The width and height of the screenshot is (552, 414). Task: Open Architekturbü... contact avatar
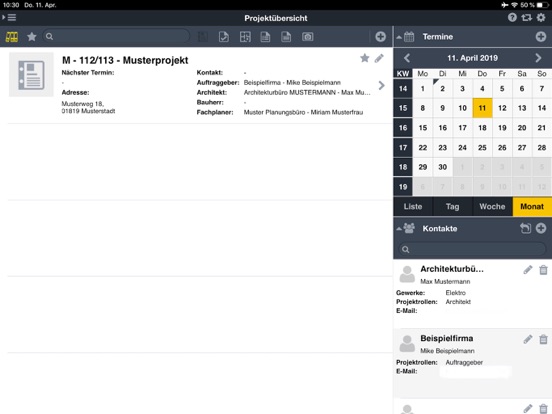(407, 274)
